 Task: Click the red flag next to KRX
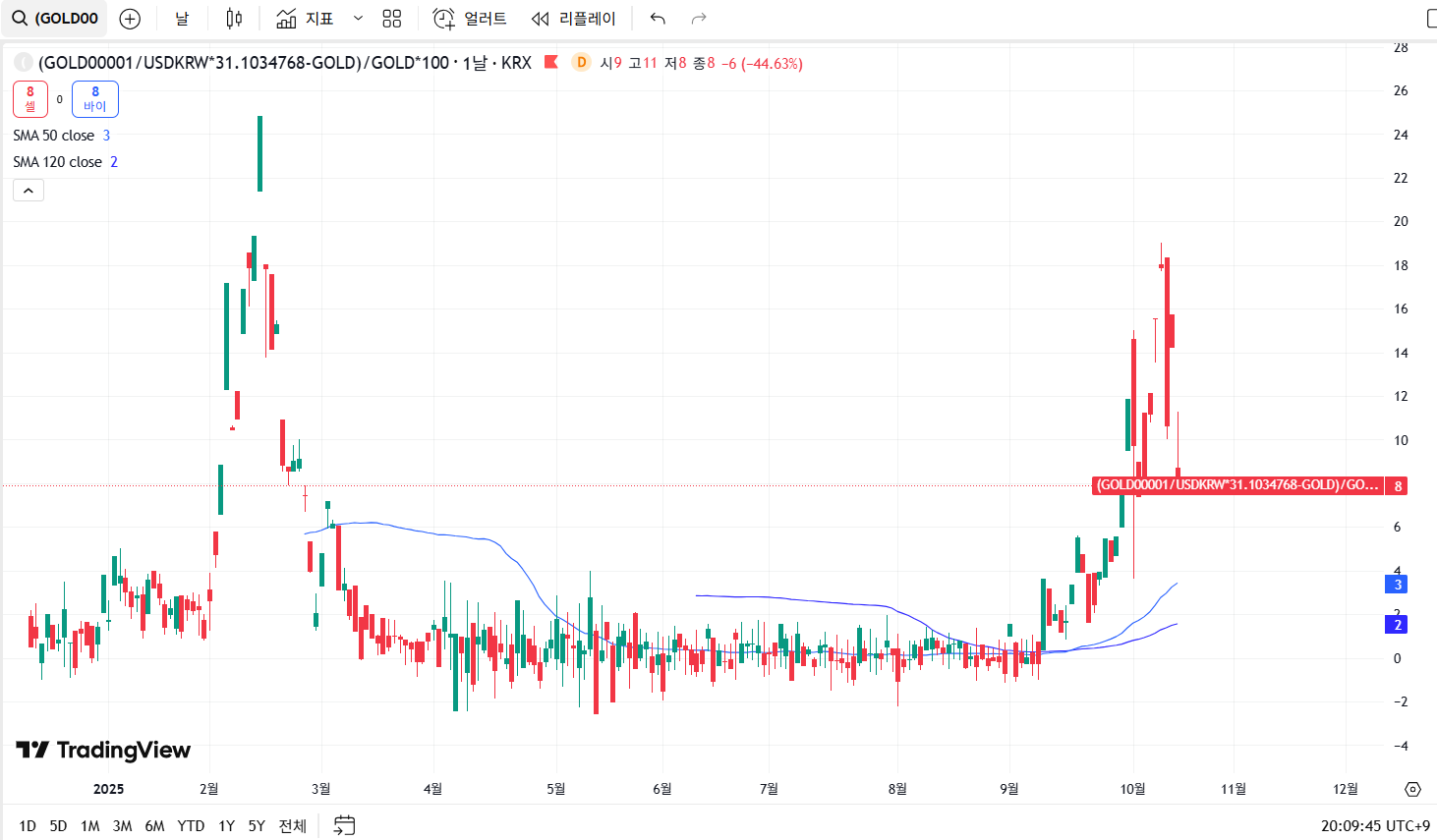[x=551, y=63]
